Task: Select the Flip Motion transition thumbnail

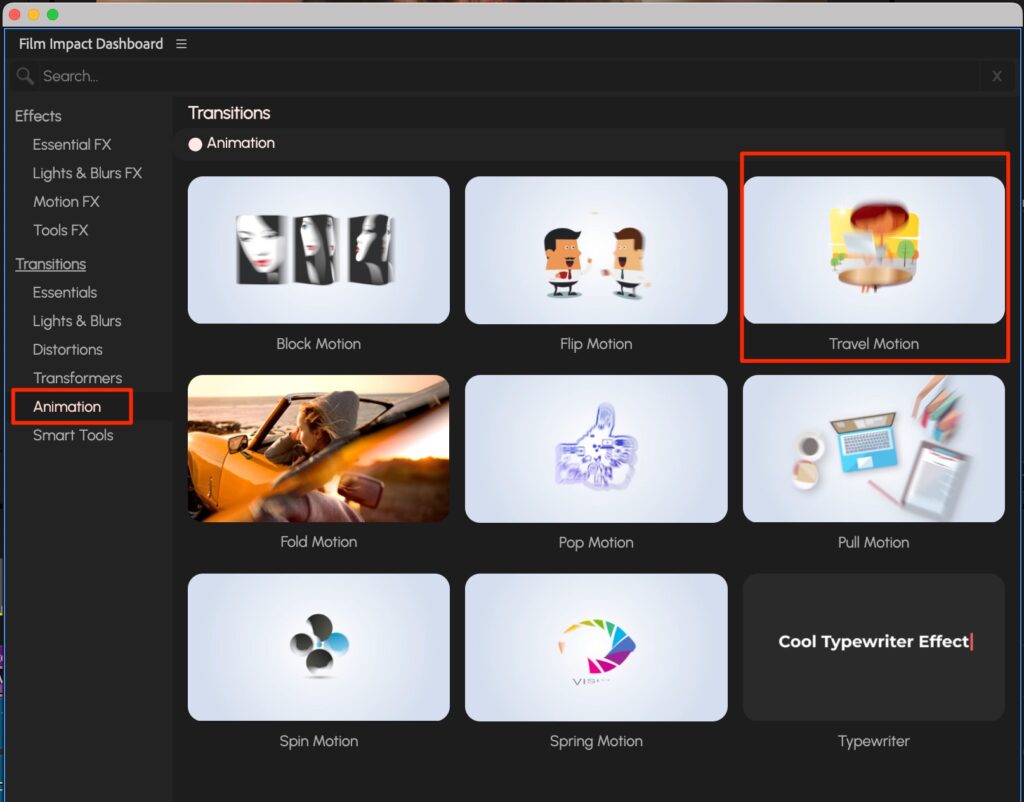Action: point(596,250)
